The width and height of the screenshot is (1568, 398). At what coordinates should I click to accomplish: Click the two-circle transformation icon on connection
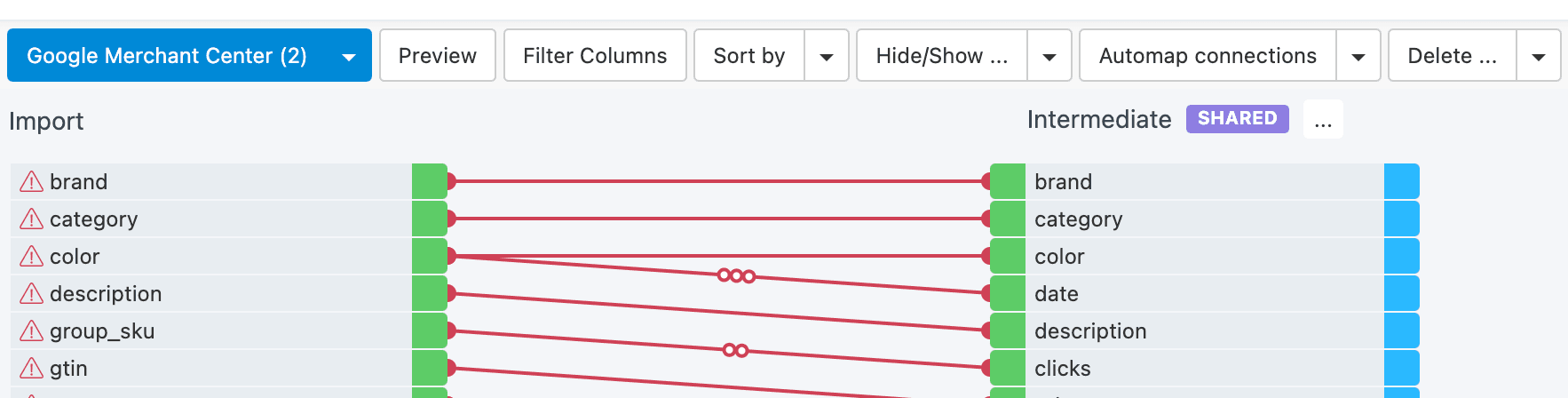coord(735,350)
